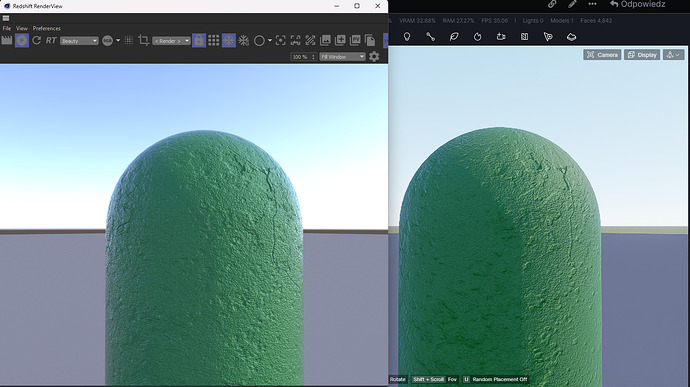The image size is (690, 387).
Task: Click the Display button in viewport
Action: (642, 55)
